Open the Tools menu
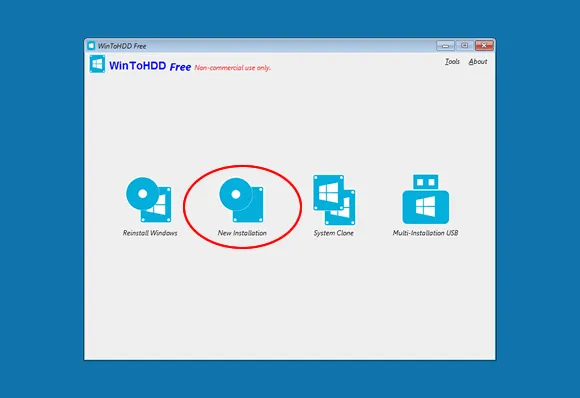 point(452,62)
